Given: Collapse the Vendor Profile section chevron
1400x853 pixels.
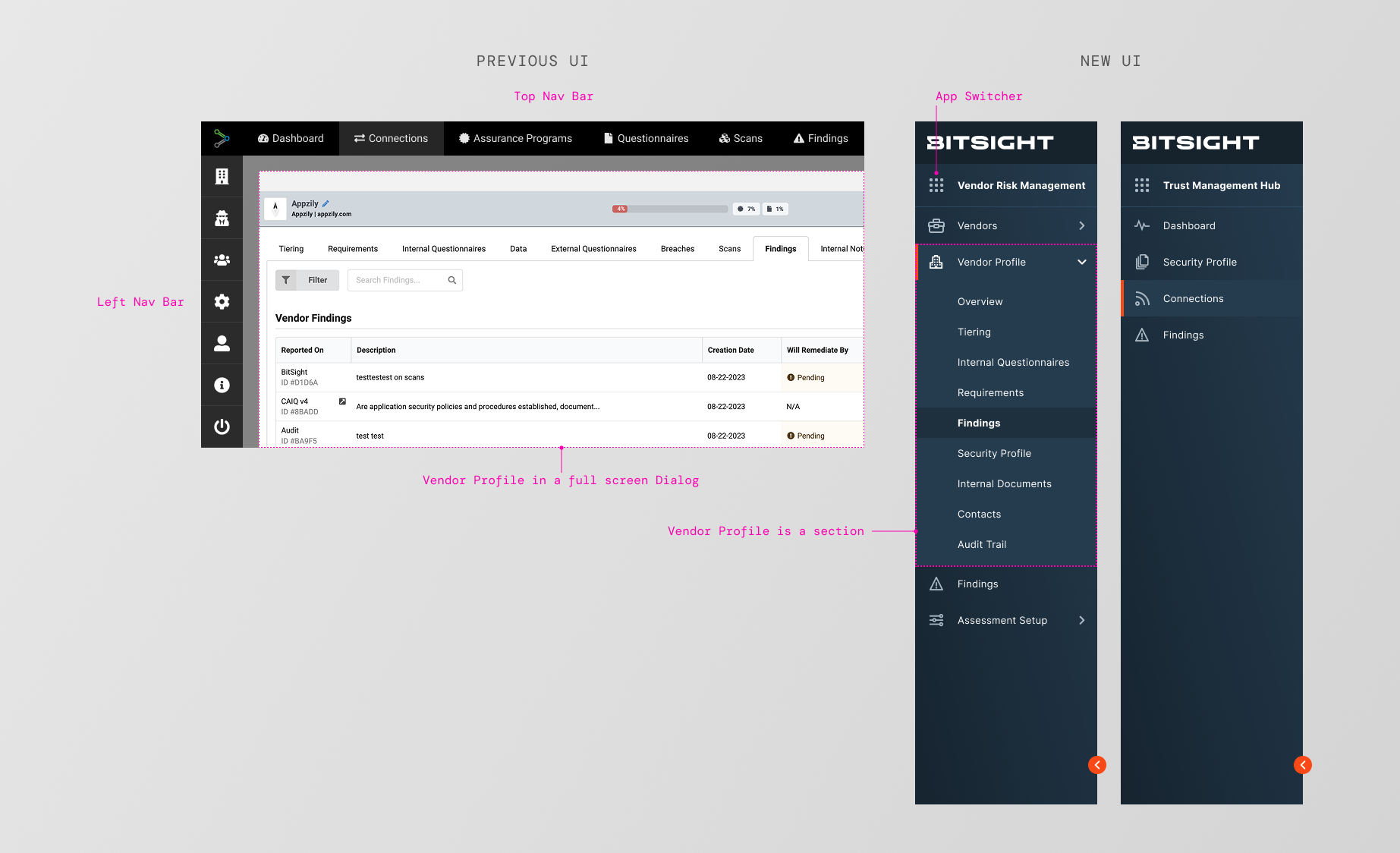Looking at the screenshot, I should 1082,262.
